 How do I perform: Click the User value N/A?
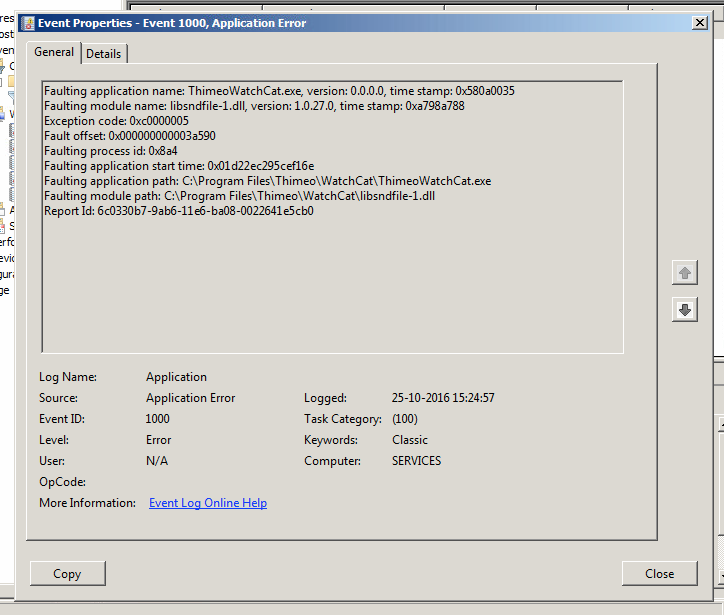tap(157, 461)
